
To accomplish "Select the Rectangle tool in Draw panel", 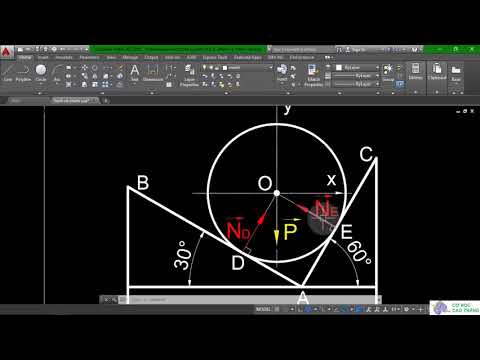I will (x=68, y=68).
